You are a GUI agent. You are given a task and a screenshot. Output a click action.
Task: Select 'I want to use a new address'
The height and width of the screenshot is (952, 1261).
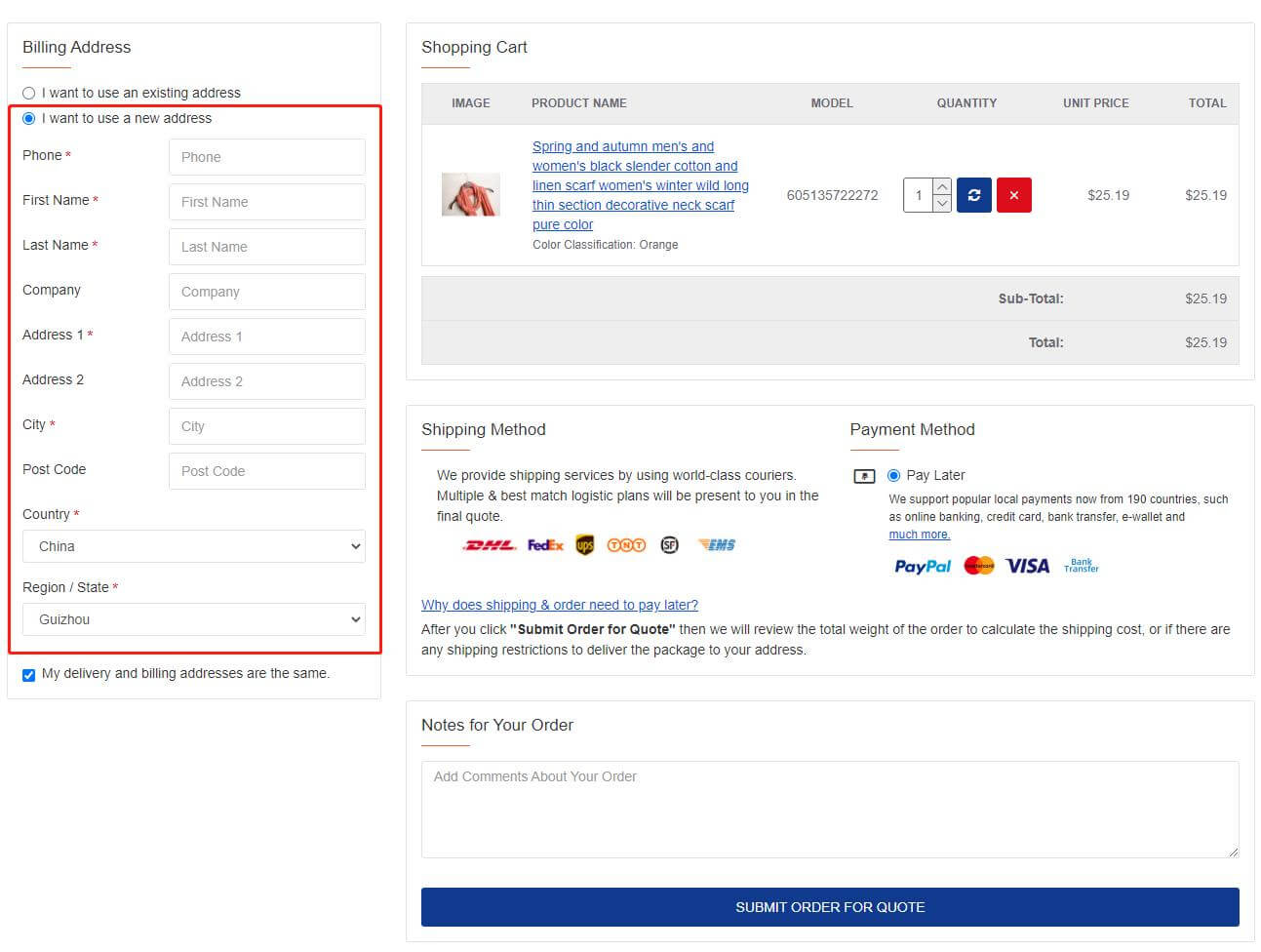28,118
